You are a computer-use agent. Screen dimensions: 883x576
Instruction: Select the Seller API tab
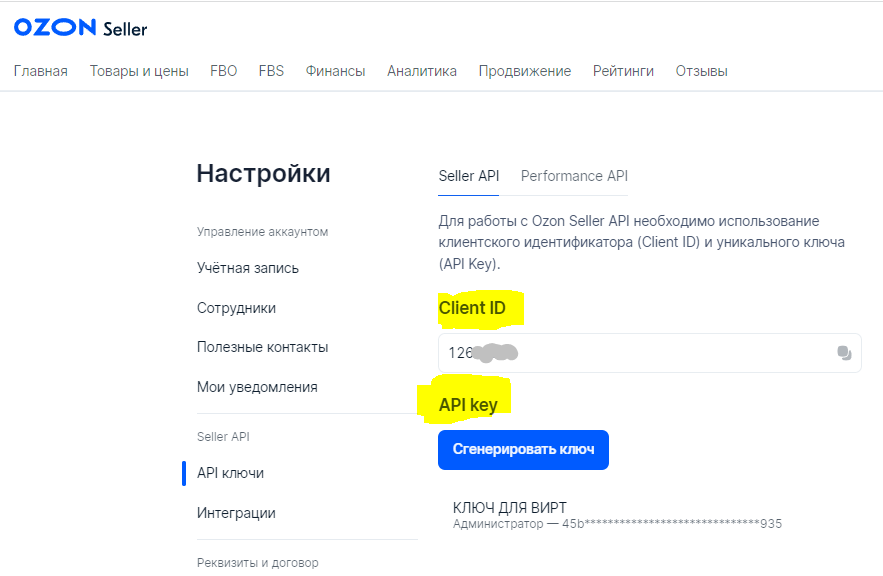[469, 176]
